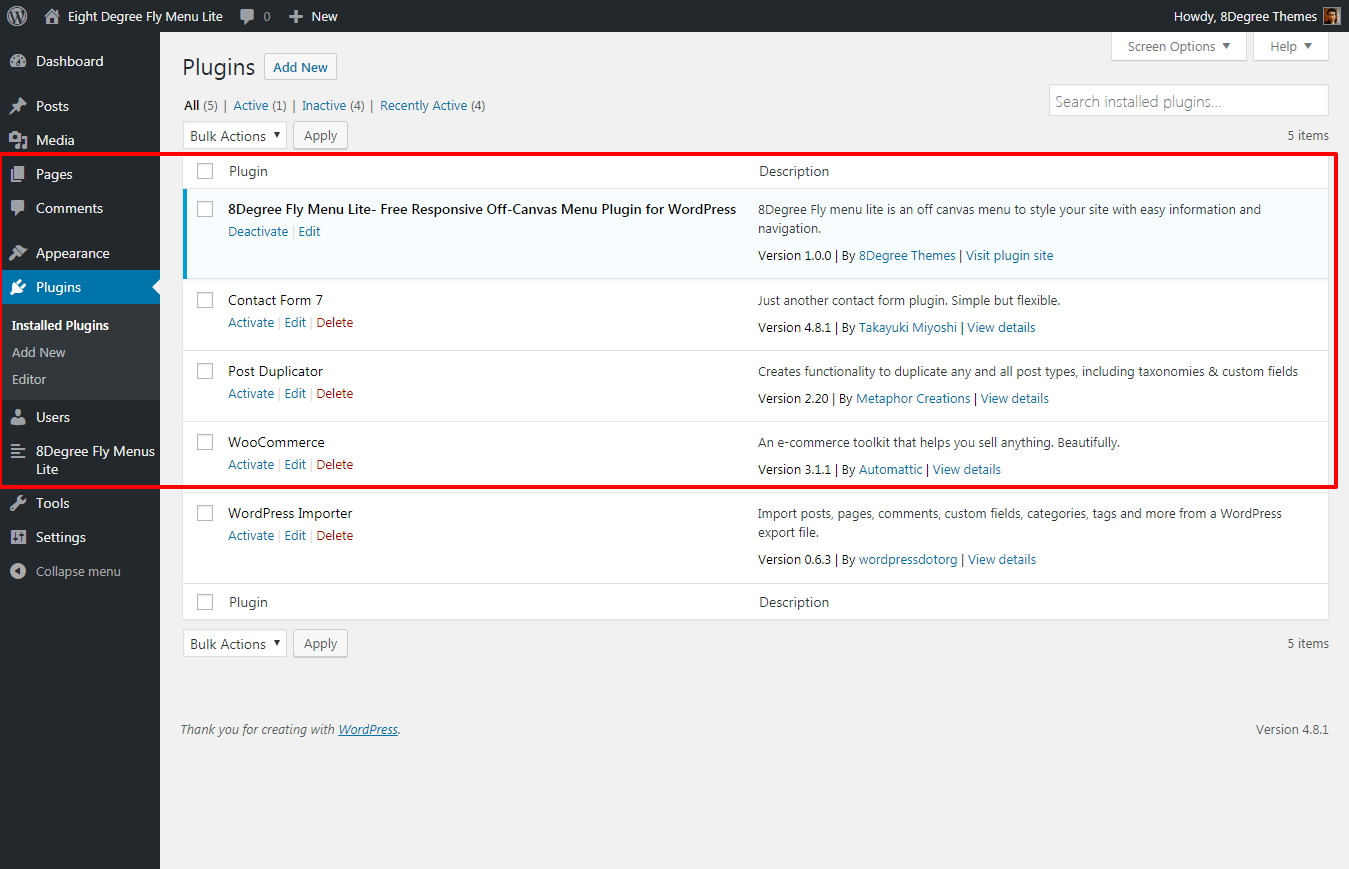Click the 8Degree Fly Menus Lite icon
The image size is (1349, 869).
click(x=18, y=451)
